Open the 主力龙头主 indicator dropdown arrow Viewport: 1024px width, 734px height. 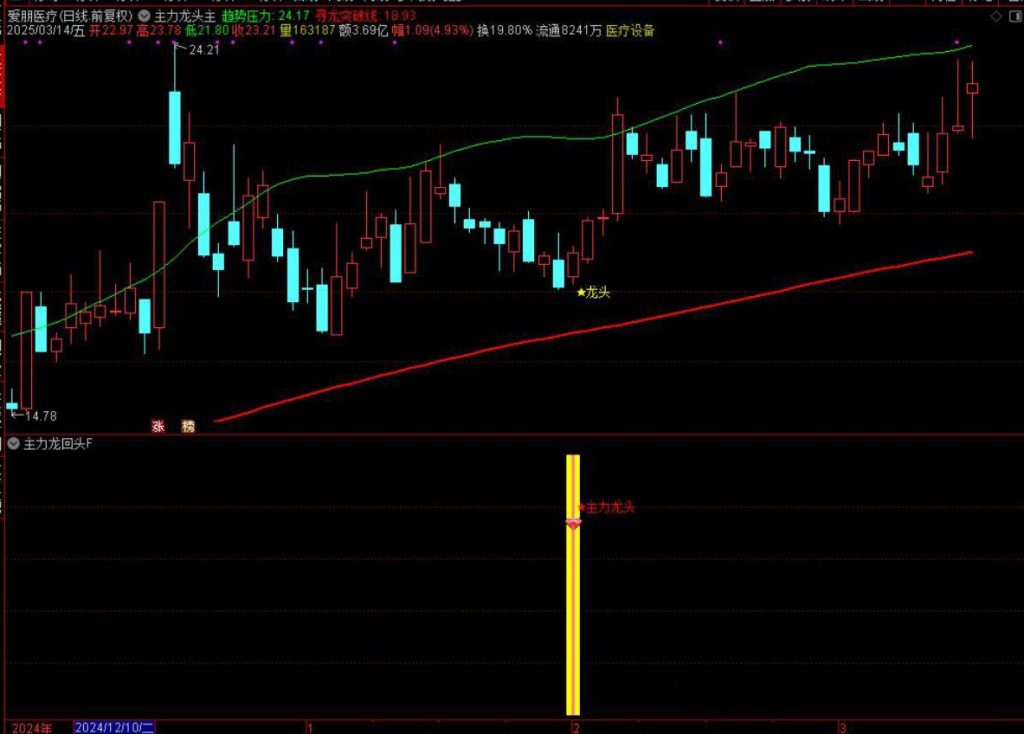point(147,16)
